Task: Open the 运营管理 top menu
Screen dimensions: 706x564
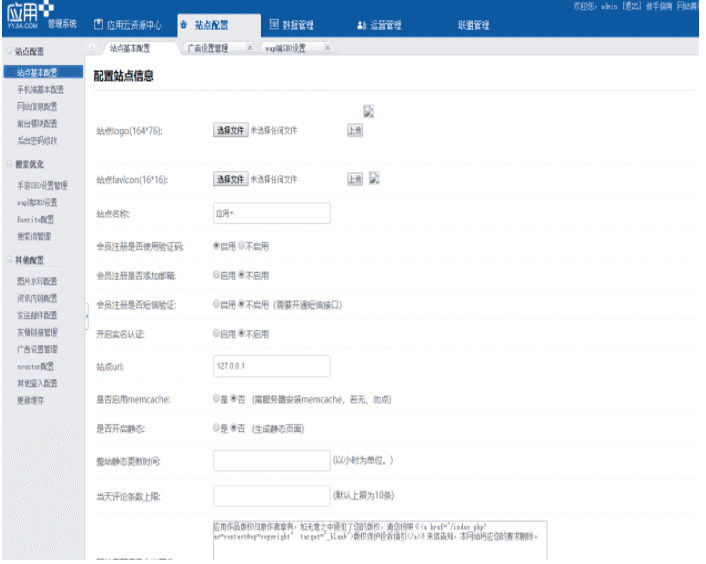Action: (x=385, y=25)
